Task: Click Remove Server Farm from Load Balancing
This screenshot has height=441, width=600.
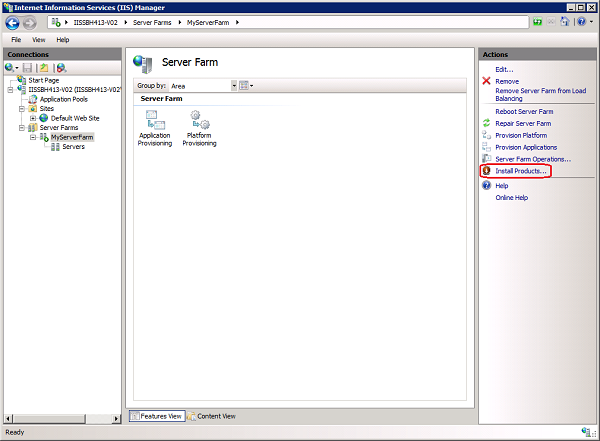Action: [x=541, y=95]
